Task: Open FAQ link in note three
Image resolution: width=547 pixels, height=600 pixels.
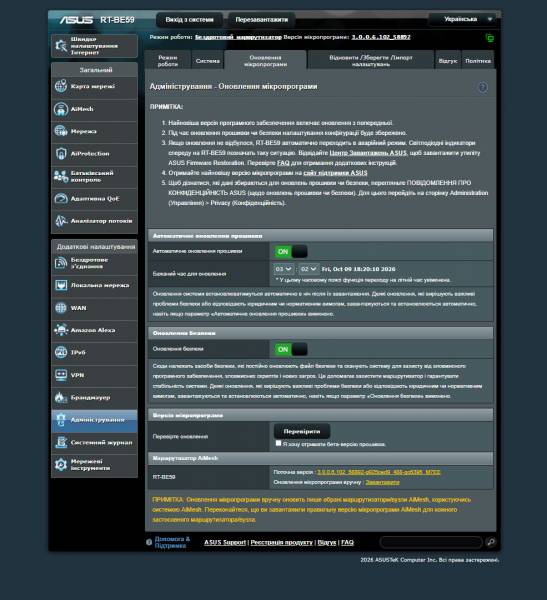Action: (283, 163)
